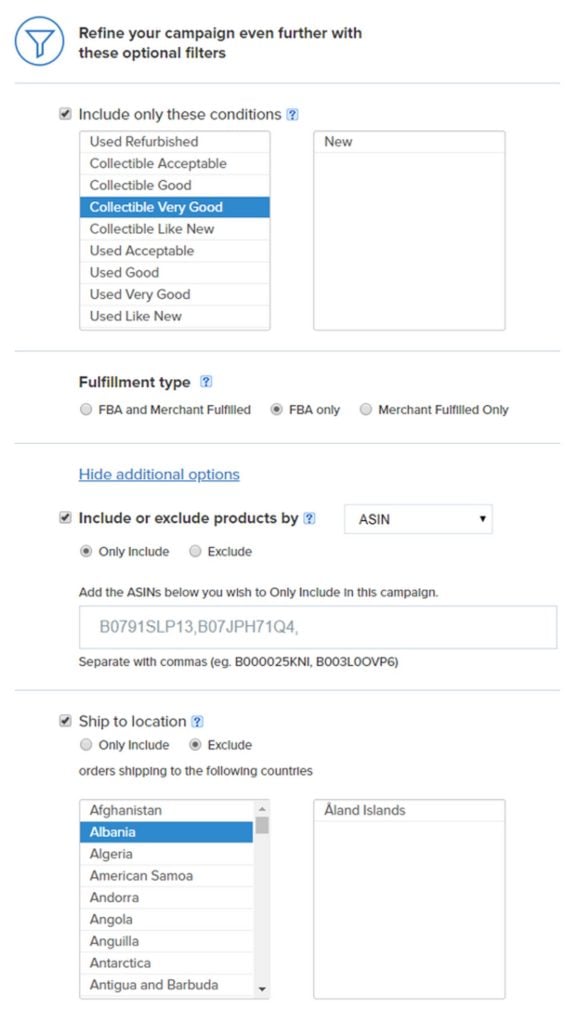Click the country list scroll-down arrow
The width and height of the screenshot is (578, 1024).
tap(262, 989)
